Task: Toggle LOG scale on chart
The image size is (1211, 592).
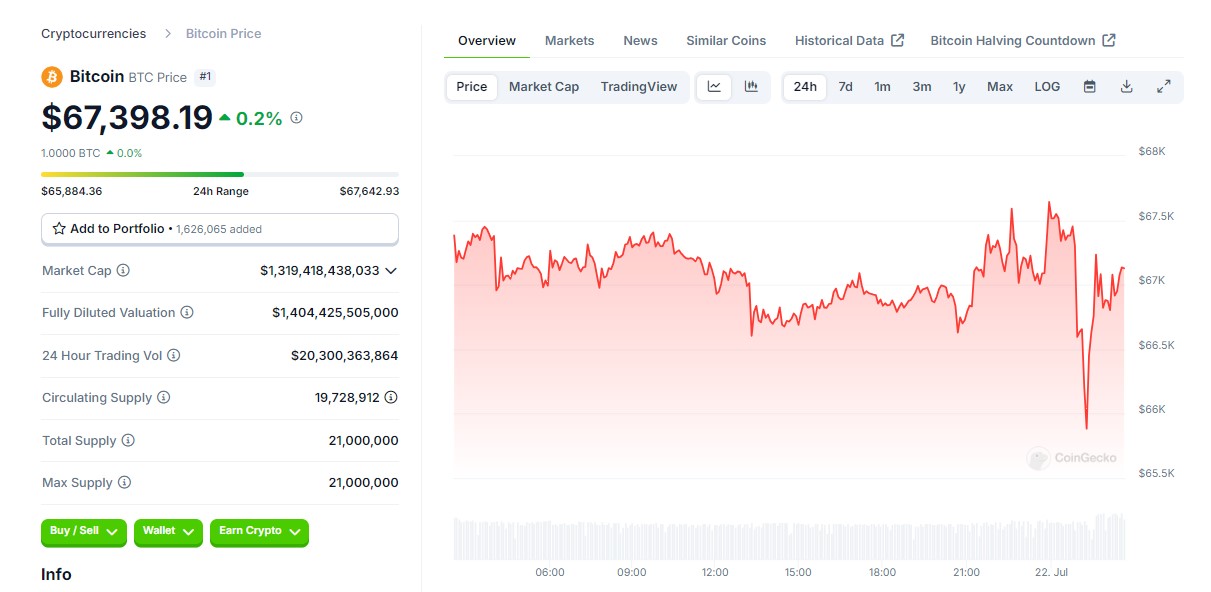Action: (1047, 87)
